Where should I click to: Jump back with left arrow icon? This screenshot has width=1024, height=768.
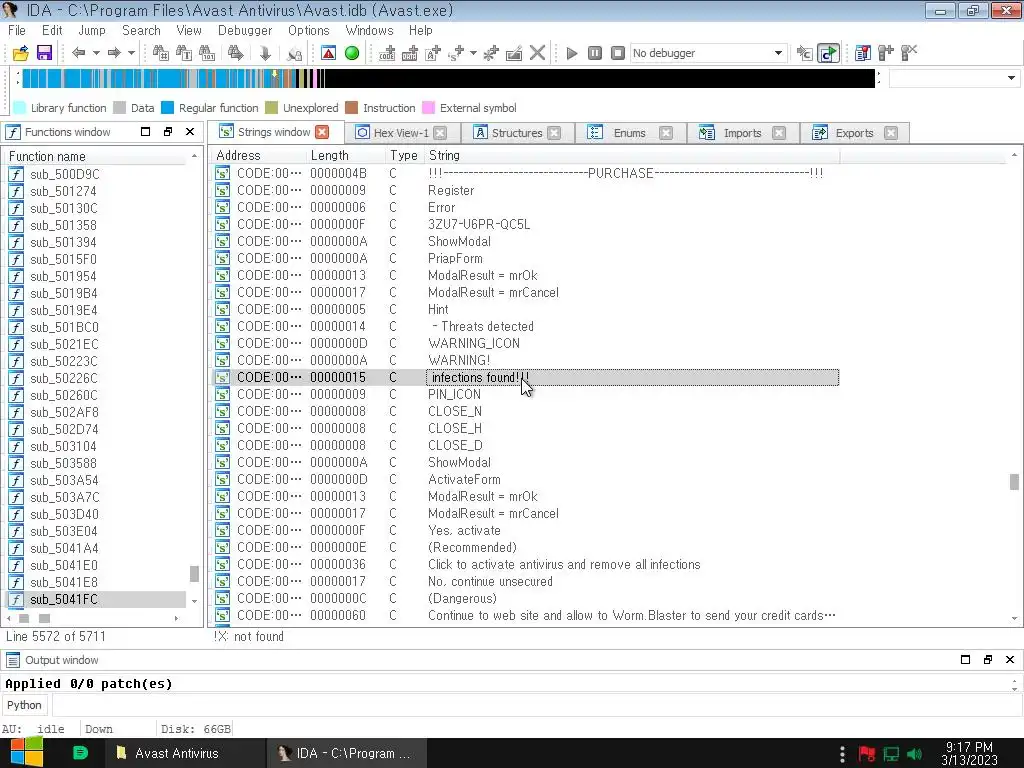(x=78, y=53)
